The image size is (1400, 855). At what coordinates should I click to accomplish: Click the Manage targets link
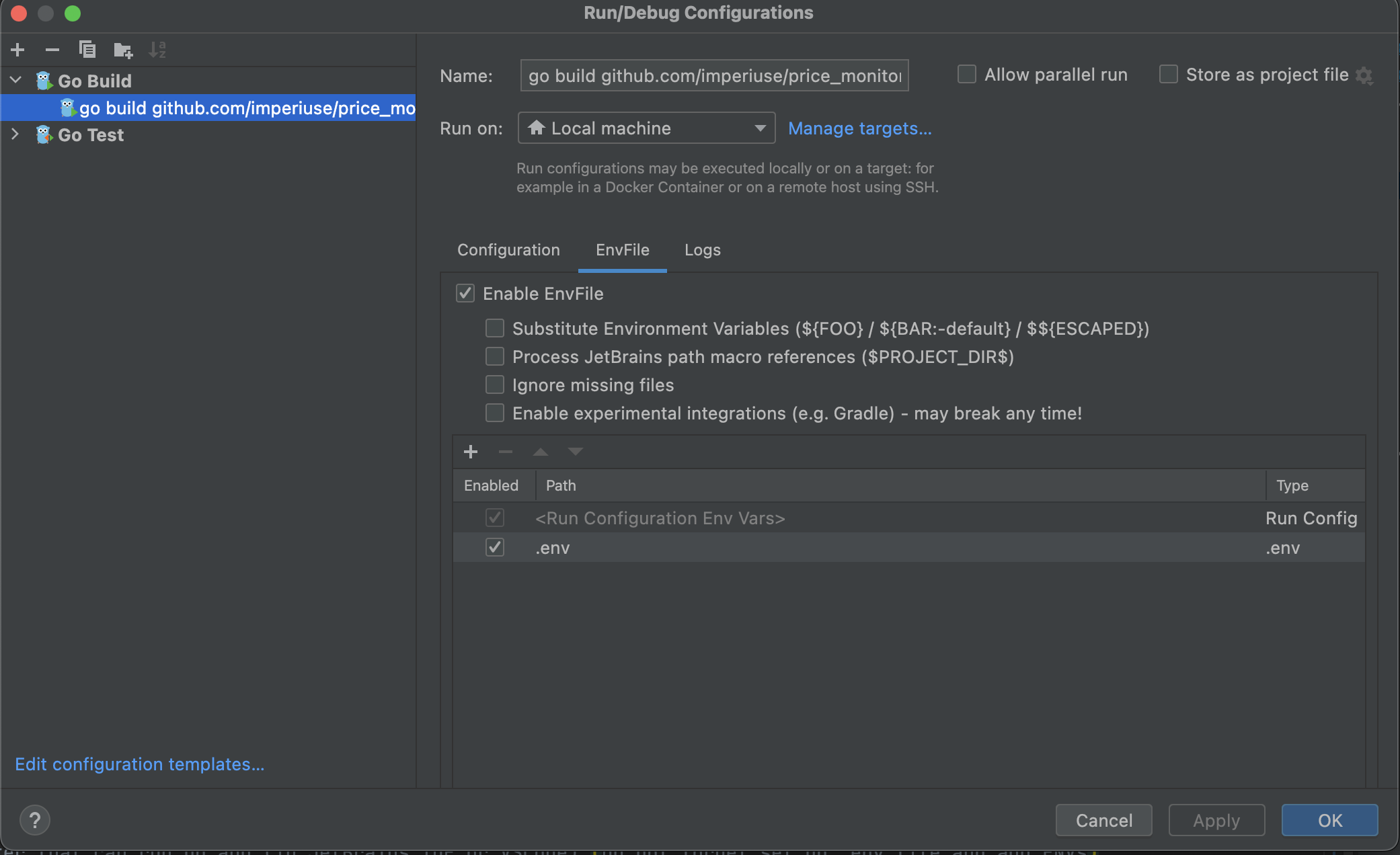[x=859, y=128]
